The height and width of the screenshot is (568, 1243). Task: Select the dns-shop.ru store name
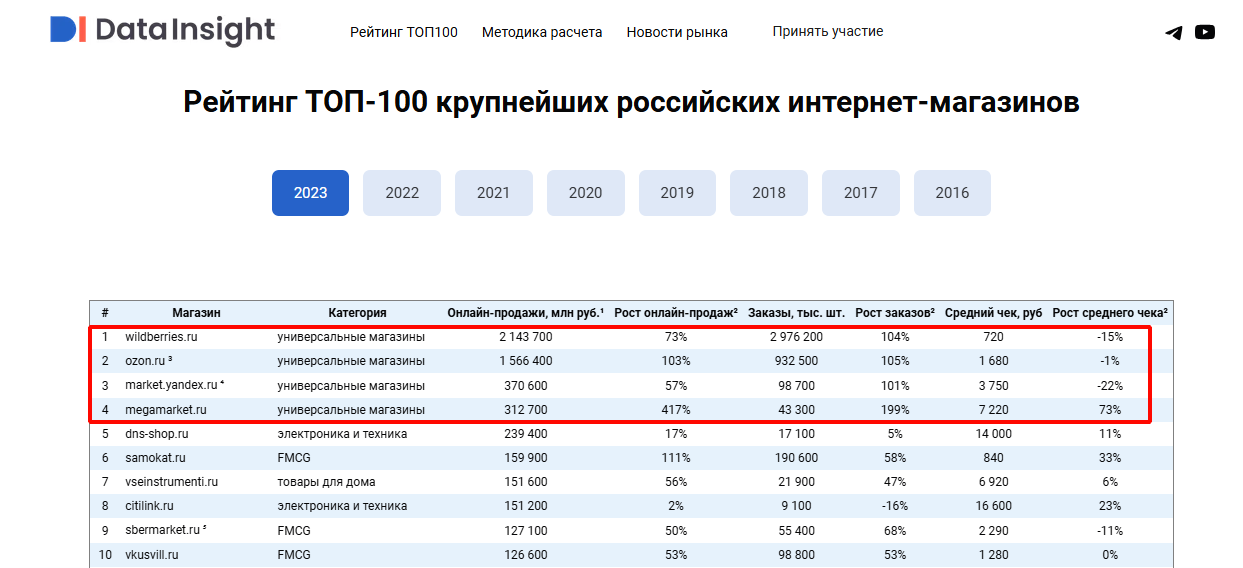click(x=157, y=434)
